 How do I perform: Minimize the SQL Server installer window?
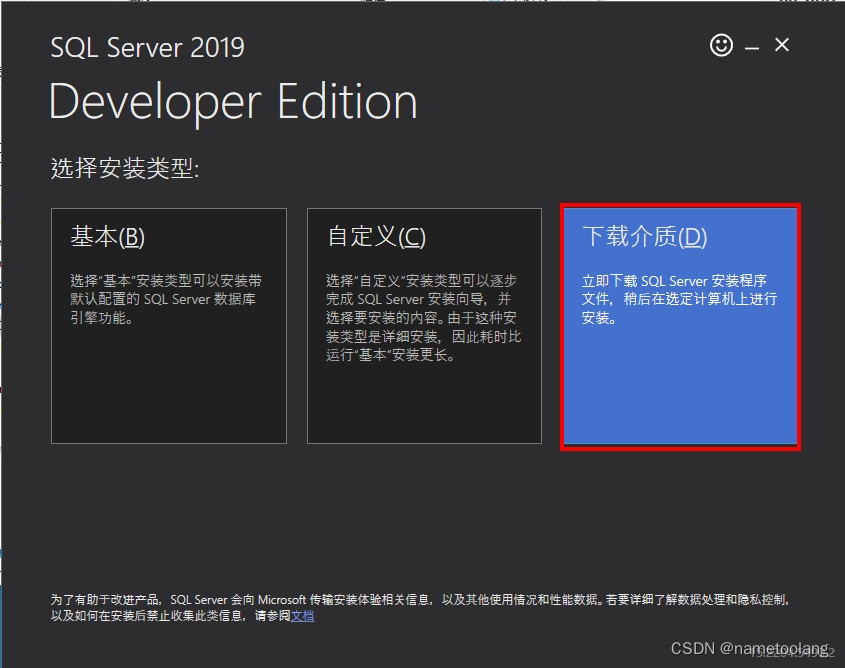tap(750, 45)
